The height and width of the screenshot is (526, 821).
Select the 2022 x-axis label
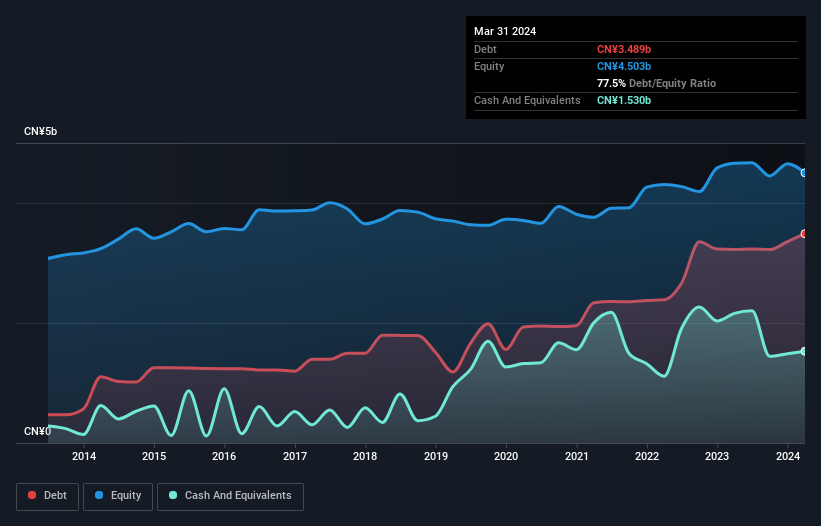[647, 456]
